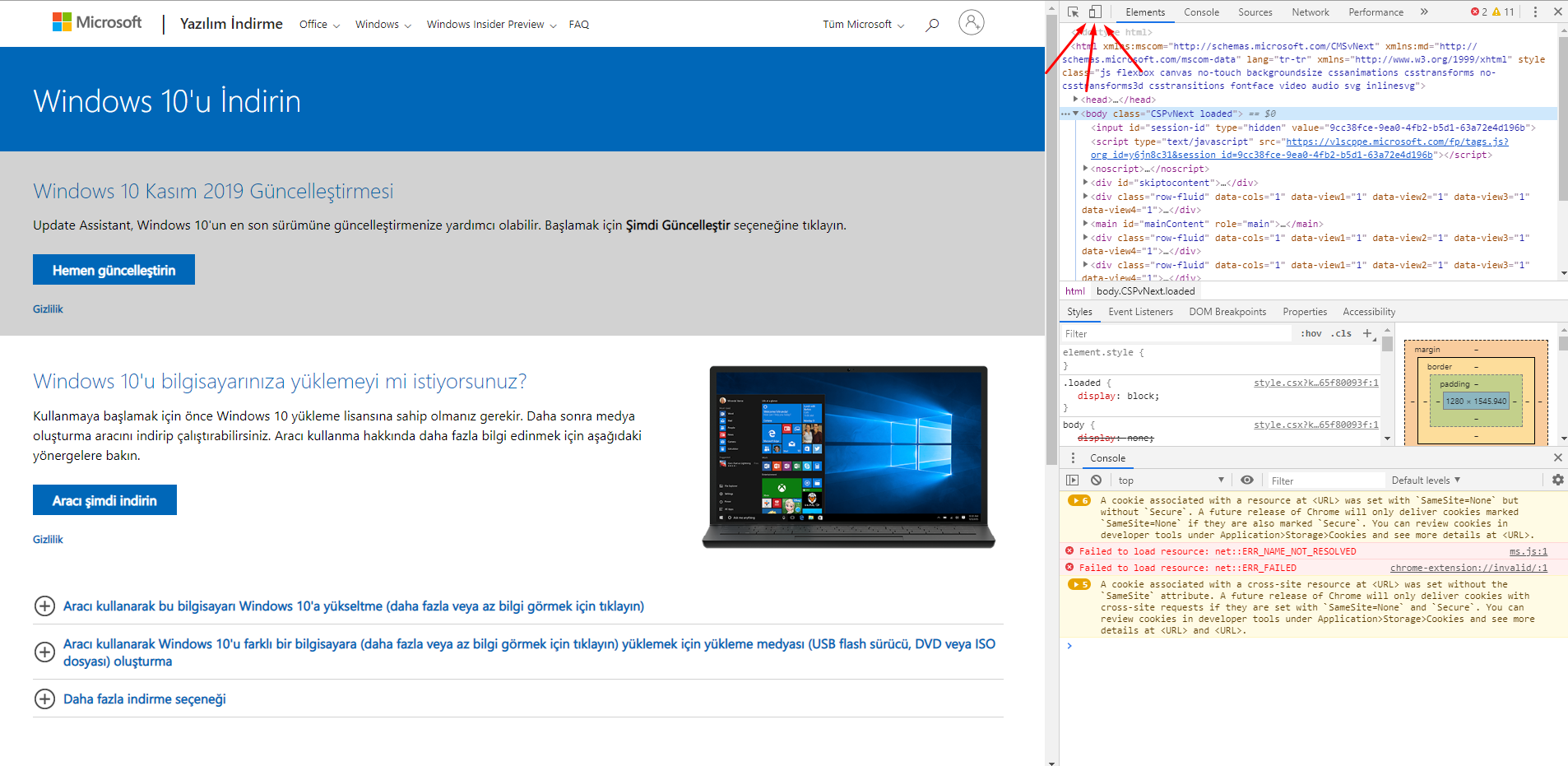The height and width of the screenshot is (766, 1568).
Task: Open the style.csx source link for the .loaded rule
Action: 1316,383
